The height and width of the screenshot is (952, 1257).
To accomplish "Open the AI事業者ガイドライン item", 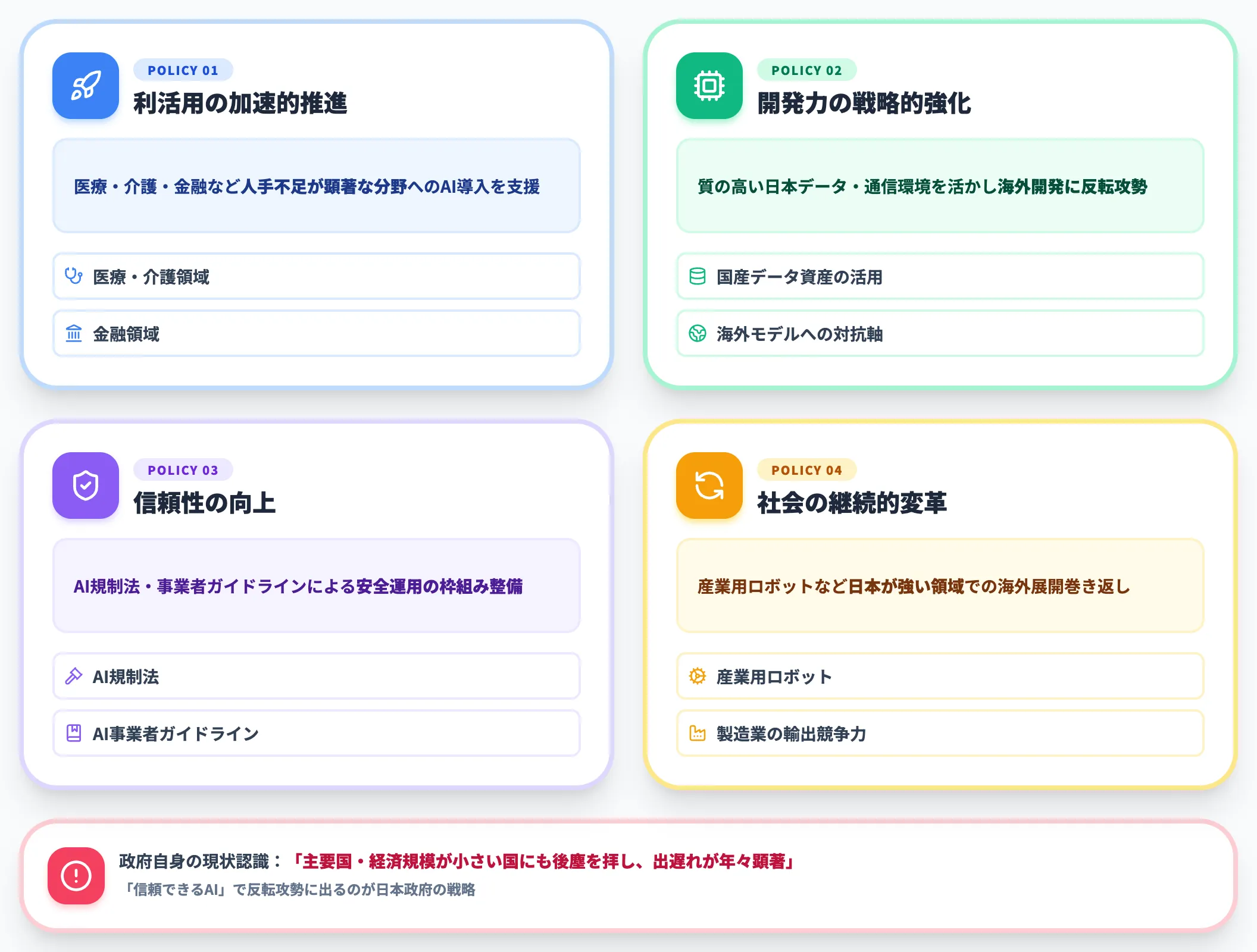I will (x=317, y=733).
